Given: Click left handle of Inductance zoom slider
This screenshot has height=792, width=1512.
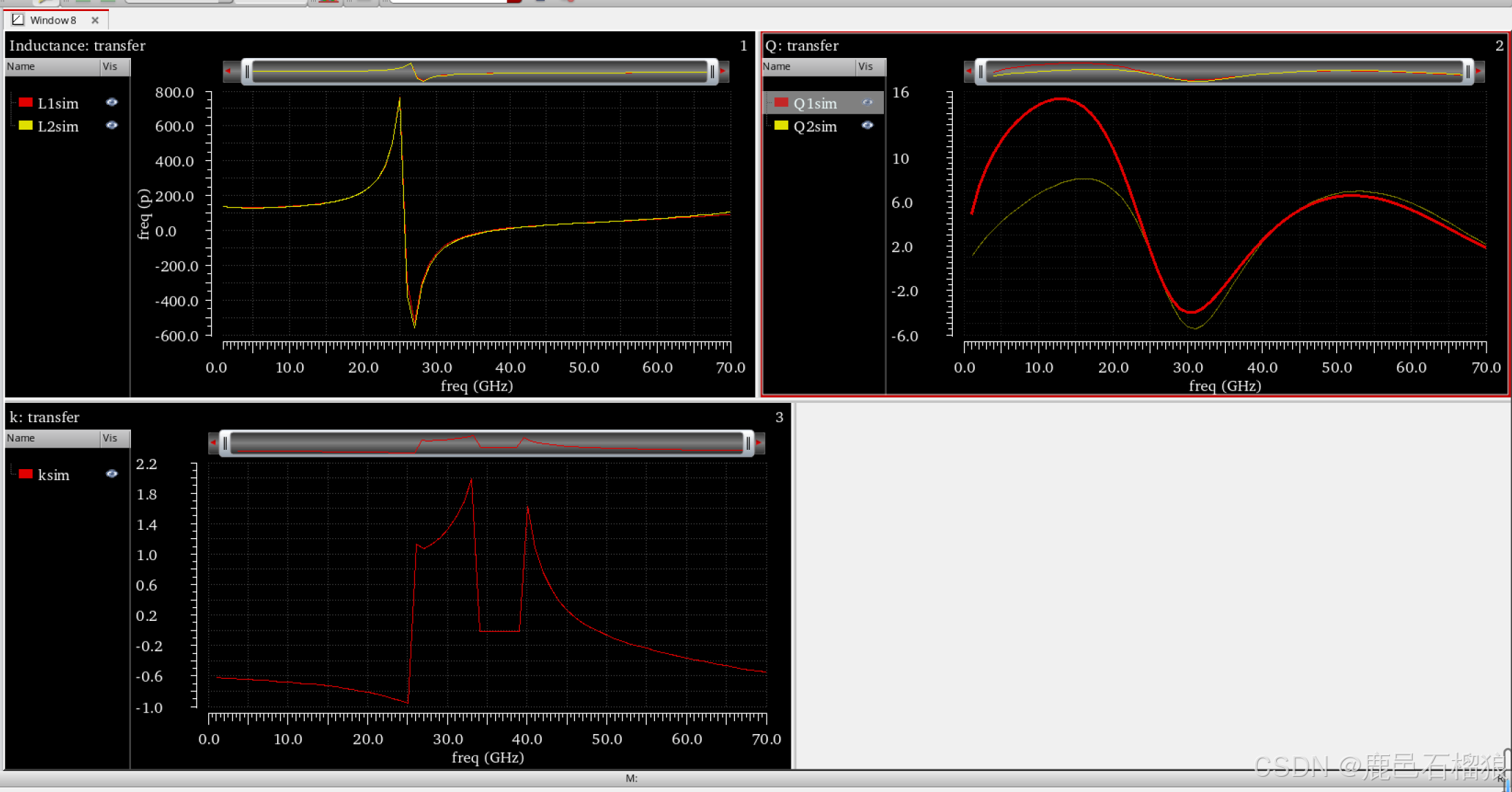Looking at the screenshot, I should (x=248, y=71).
